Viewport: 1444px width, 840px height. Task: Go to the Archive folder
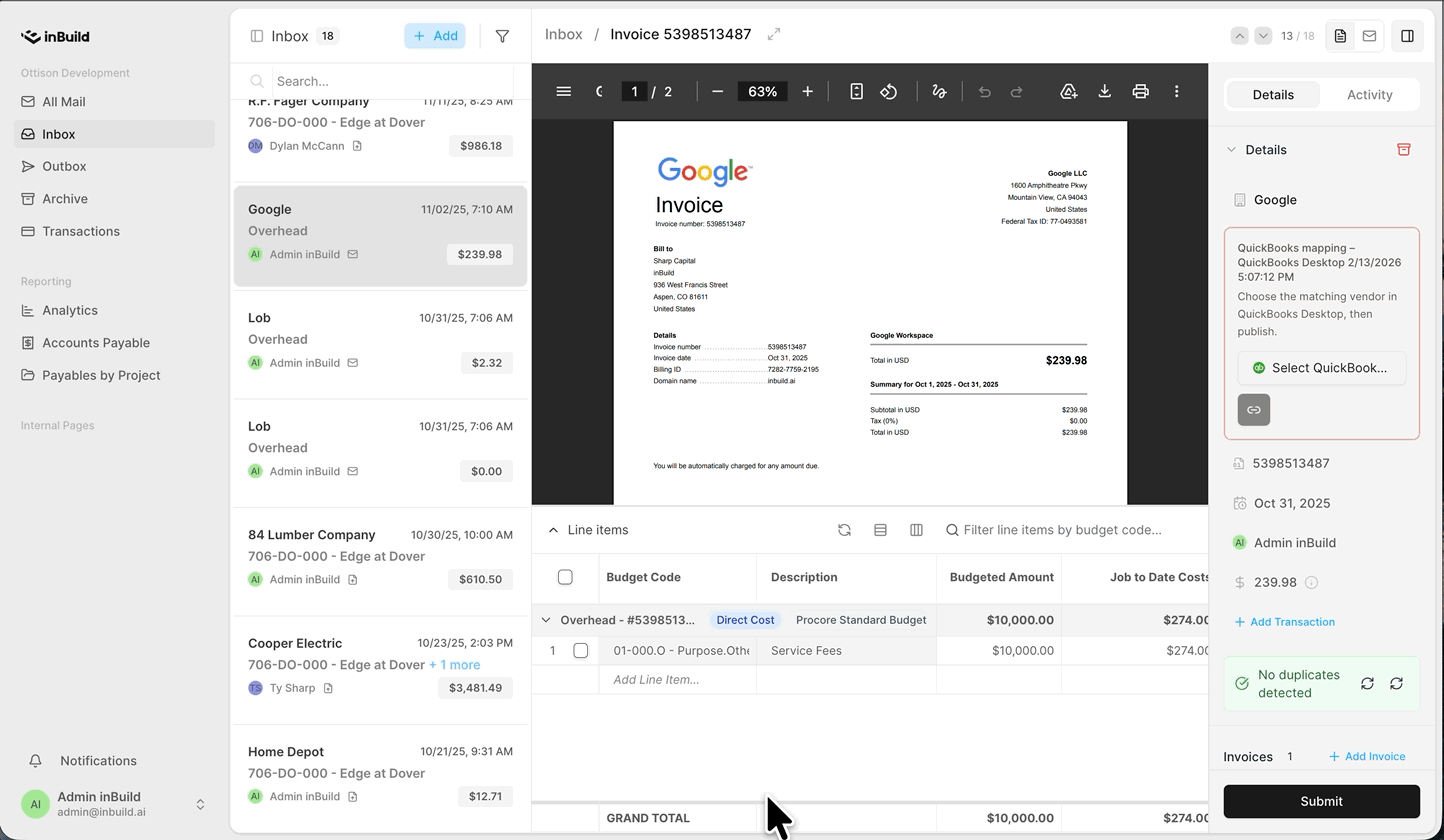(114, 199)
